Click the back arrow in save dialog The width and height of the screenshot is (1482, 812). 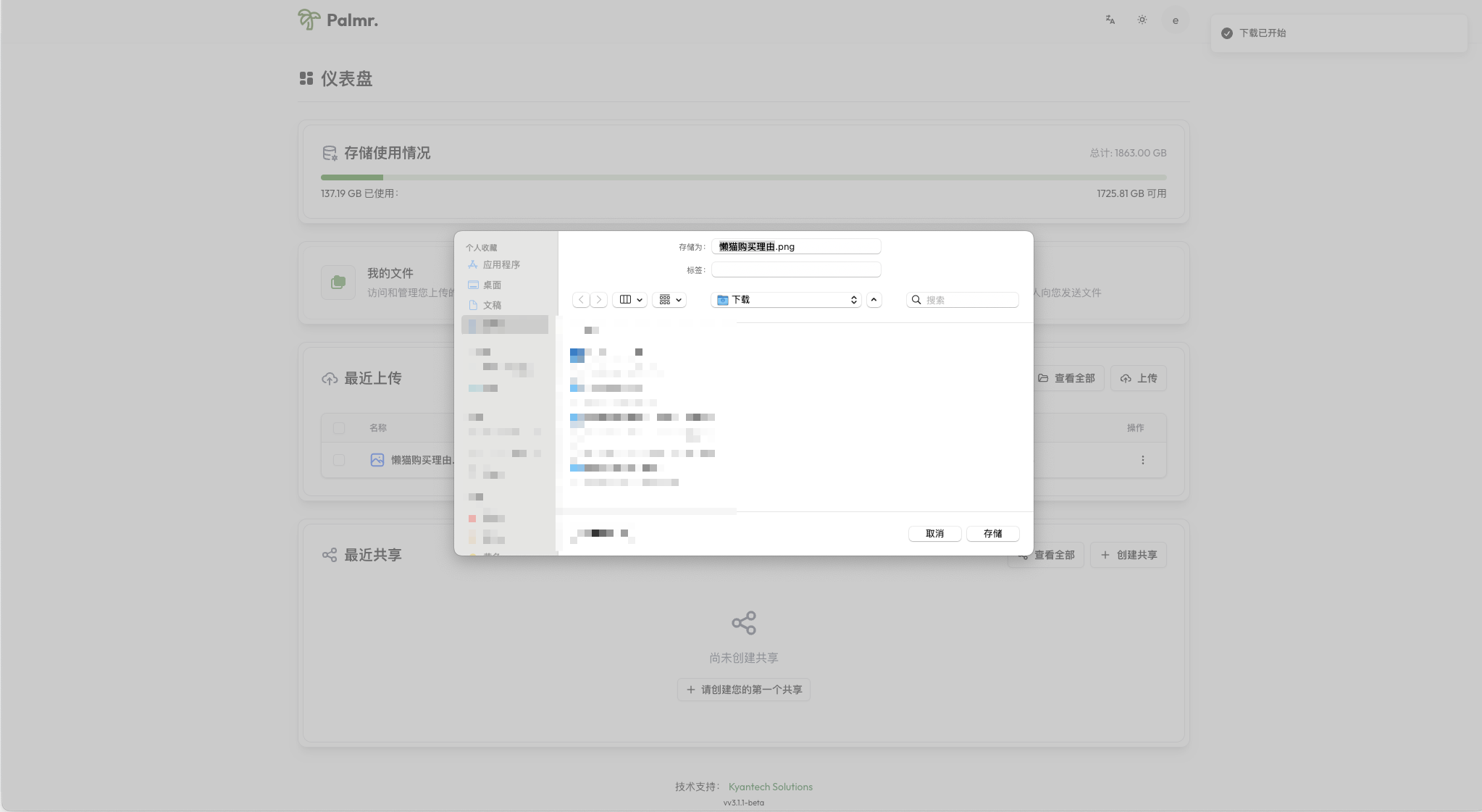coord(581,300)
